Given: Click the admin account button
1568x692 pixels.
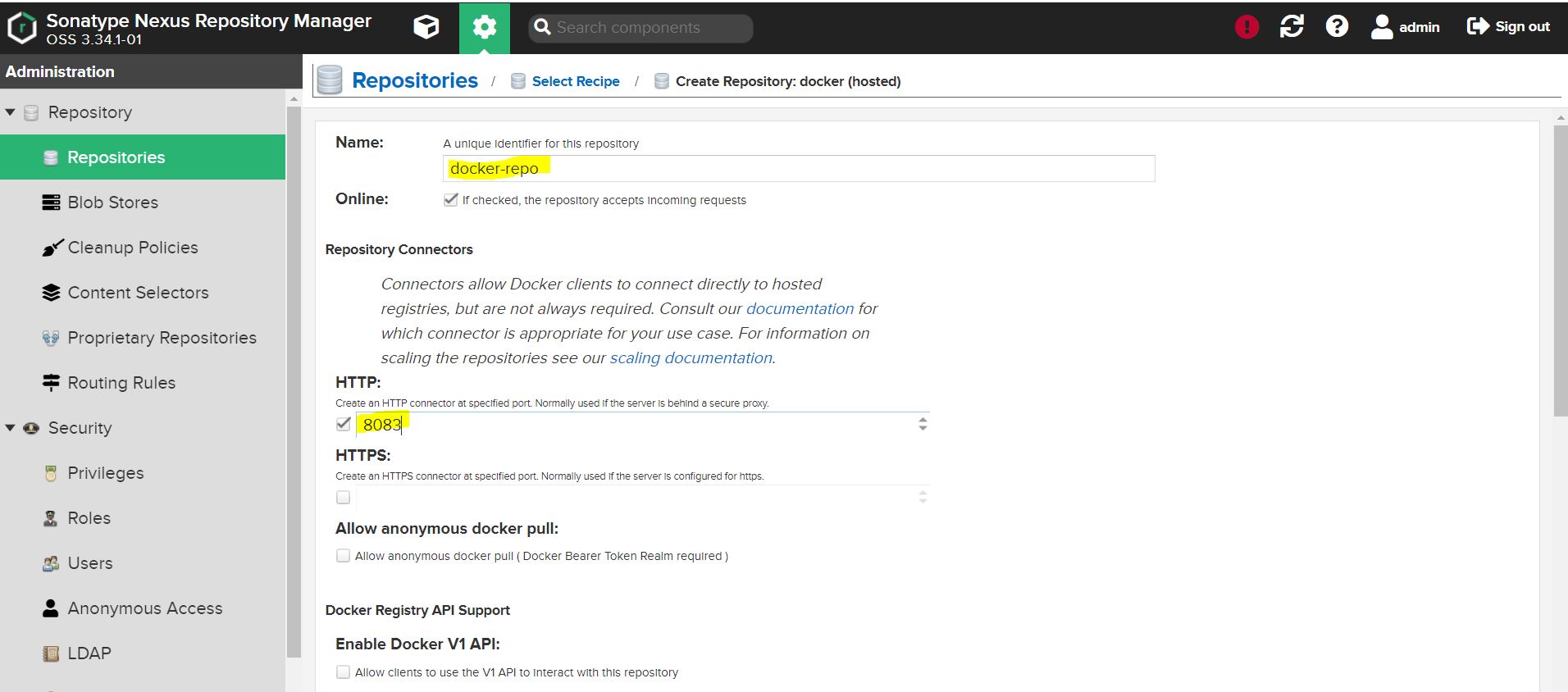Looking at the screenshot, I should 1406,27.
